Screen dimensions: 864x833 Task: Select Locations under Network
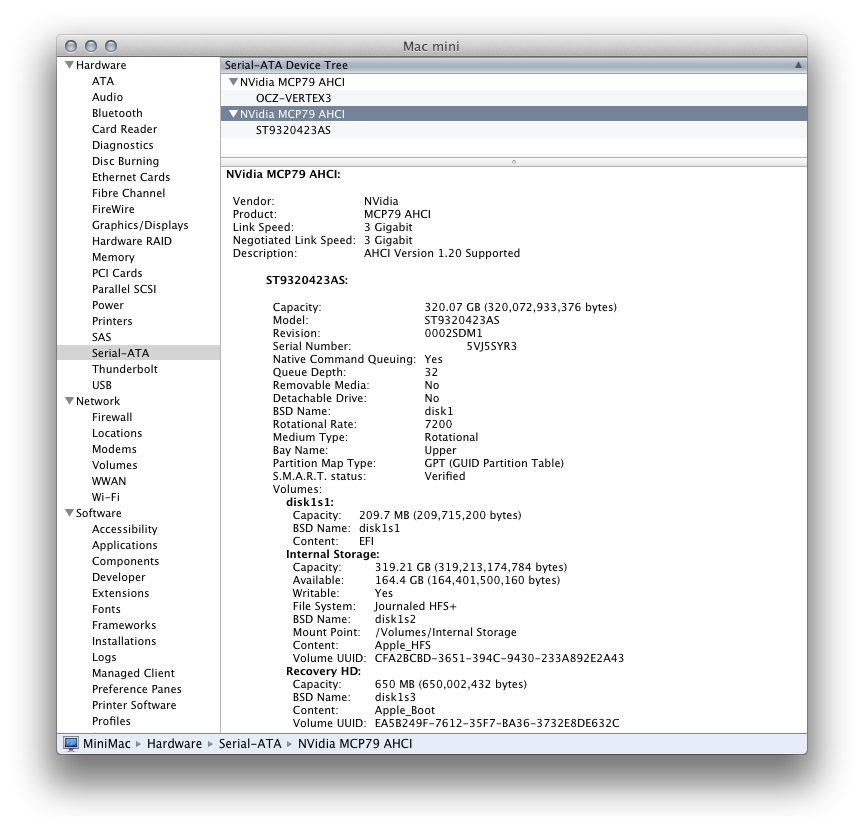(x=117, y=433)
